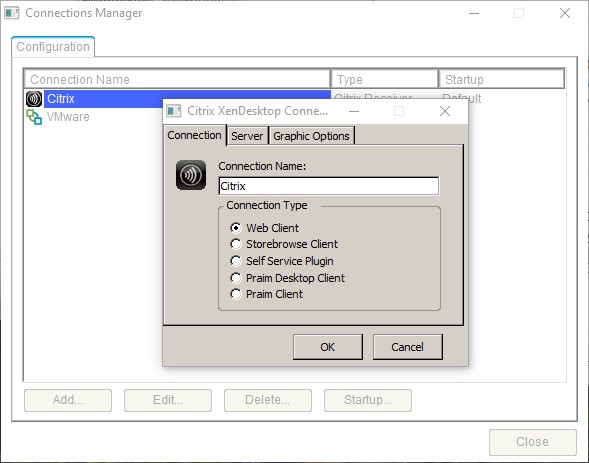Click the VMware connection icon in the list
Viewport: 589px width, 463px height.
(34, 117)
